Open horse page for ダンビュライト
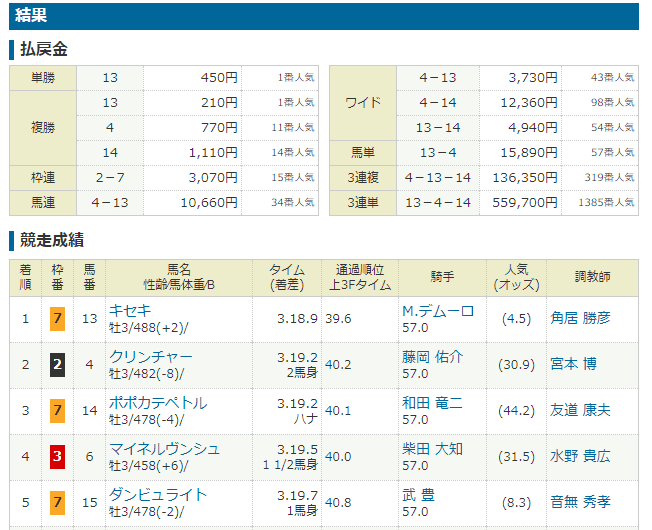 (158, 495)
